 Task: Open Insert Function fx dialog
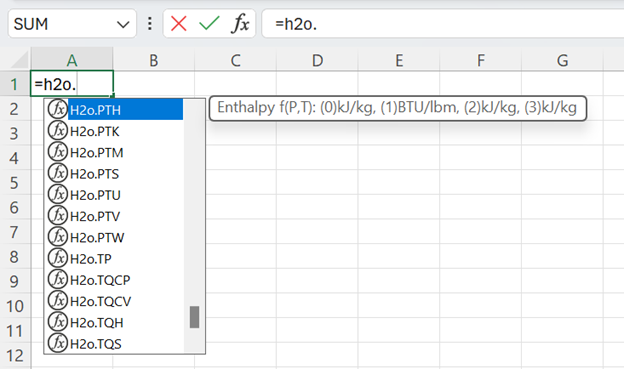click(x=240, y=24)
